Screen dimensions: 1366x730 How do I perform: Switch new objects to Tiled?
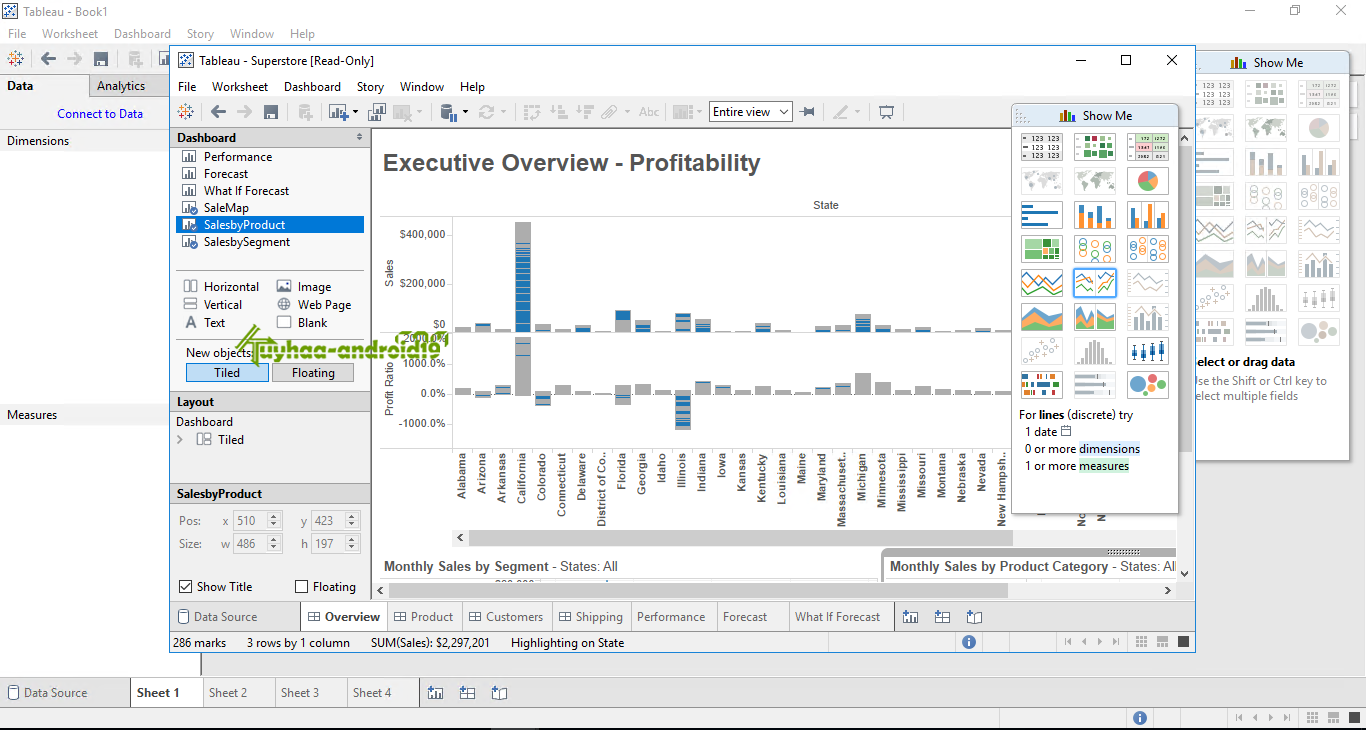point(227,372)
